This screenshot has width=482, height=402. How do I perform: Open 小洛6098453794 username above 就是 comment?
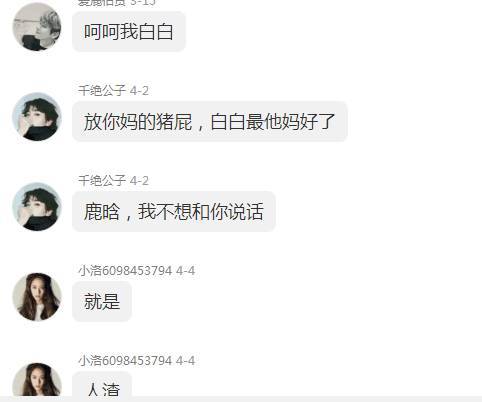[x=125, y=270]
